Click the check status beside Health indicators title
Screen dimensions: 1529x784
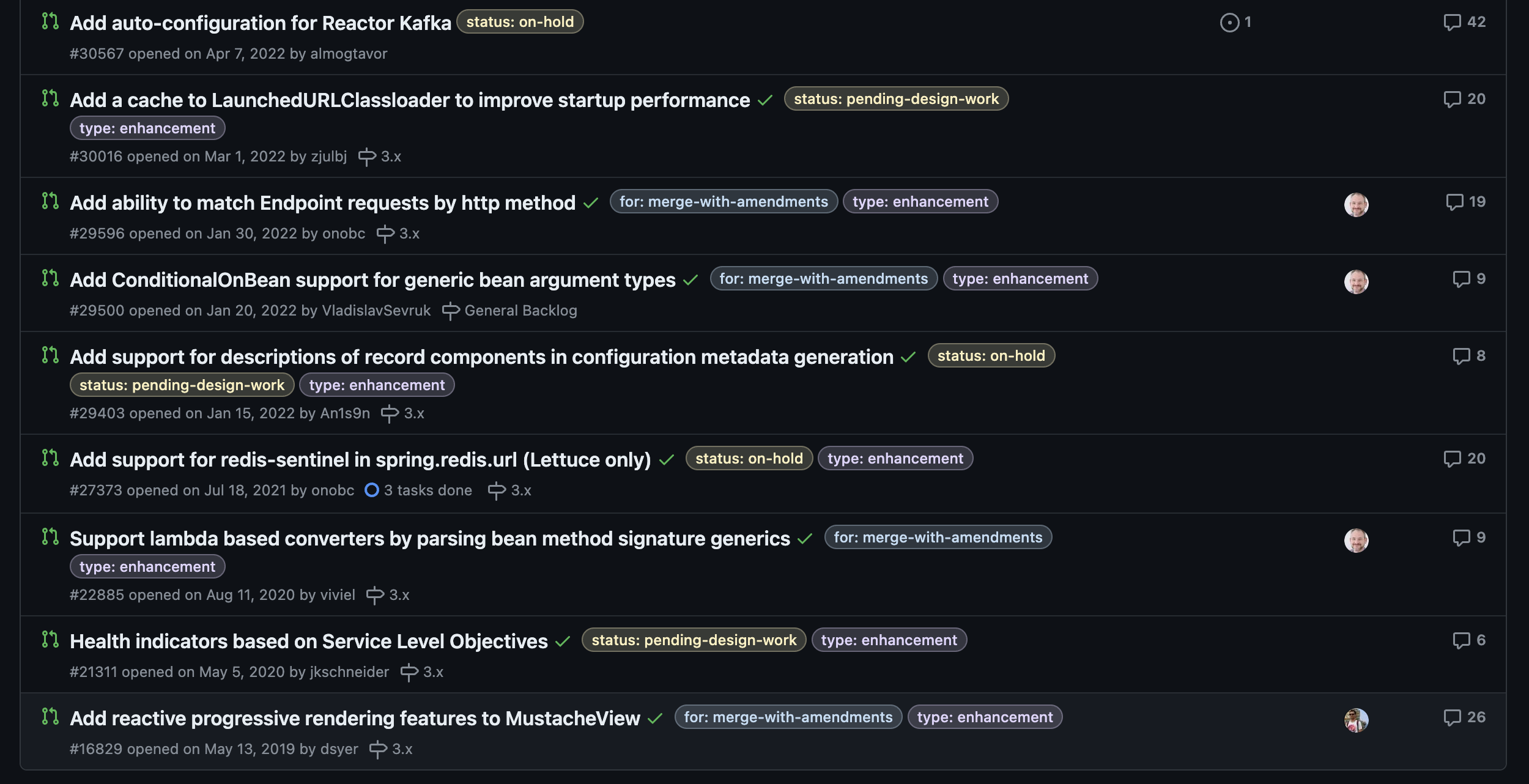[x=563, y=642]
